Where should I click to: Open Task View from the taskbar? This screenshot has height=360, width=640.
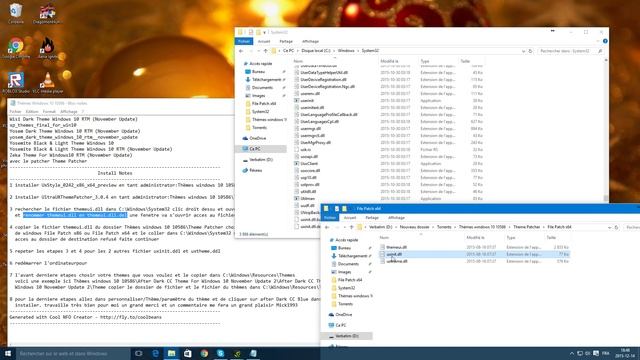[138, 353]
